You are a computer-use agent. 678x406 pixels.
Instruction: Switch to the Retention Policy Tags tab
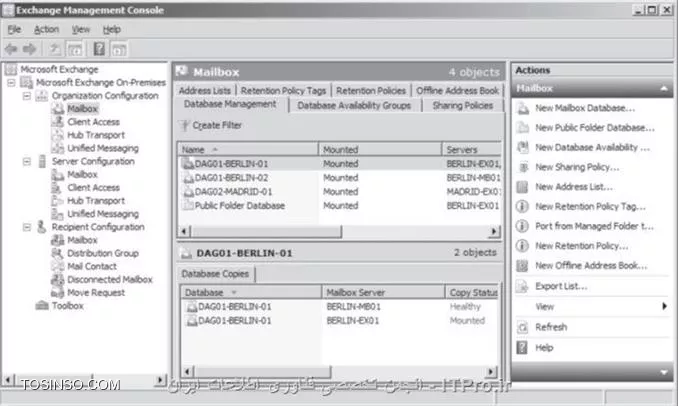(283, 91)
